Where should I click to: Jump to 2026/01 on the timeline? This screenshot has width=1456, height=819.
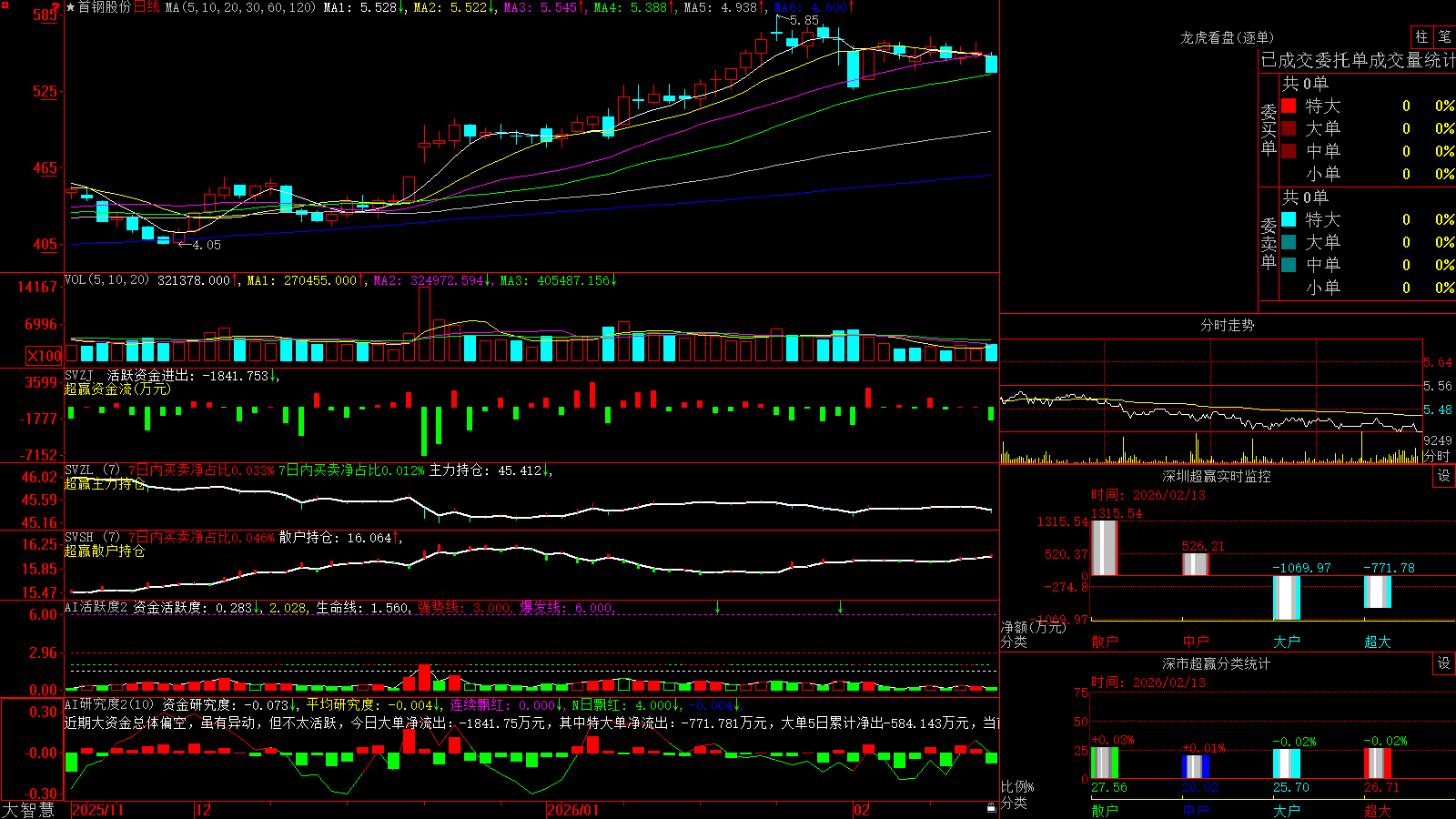tap(573, 810)
